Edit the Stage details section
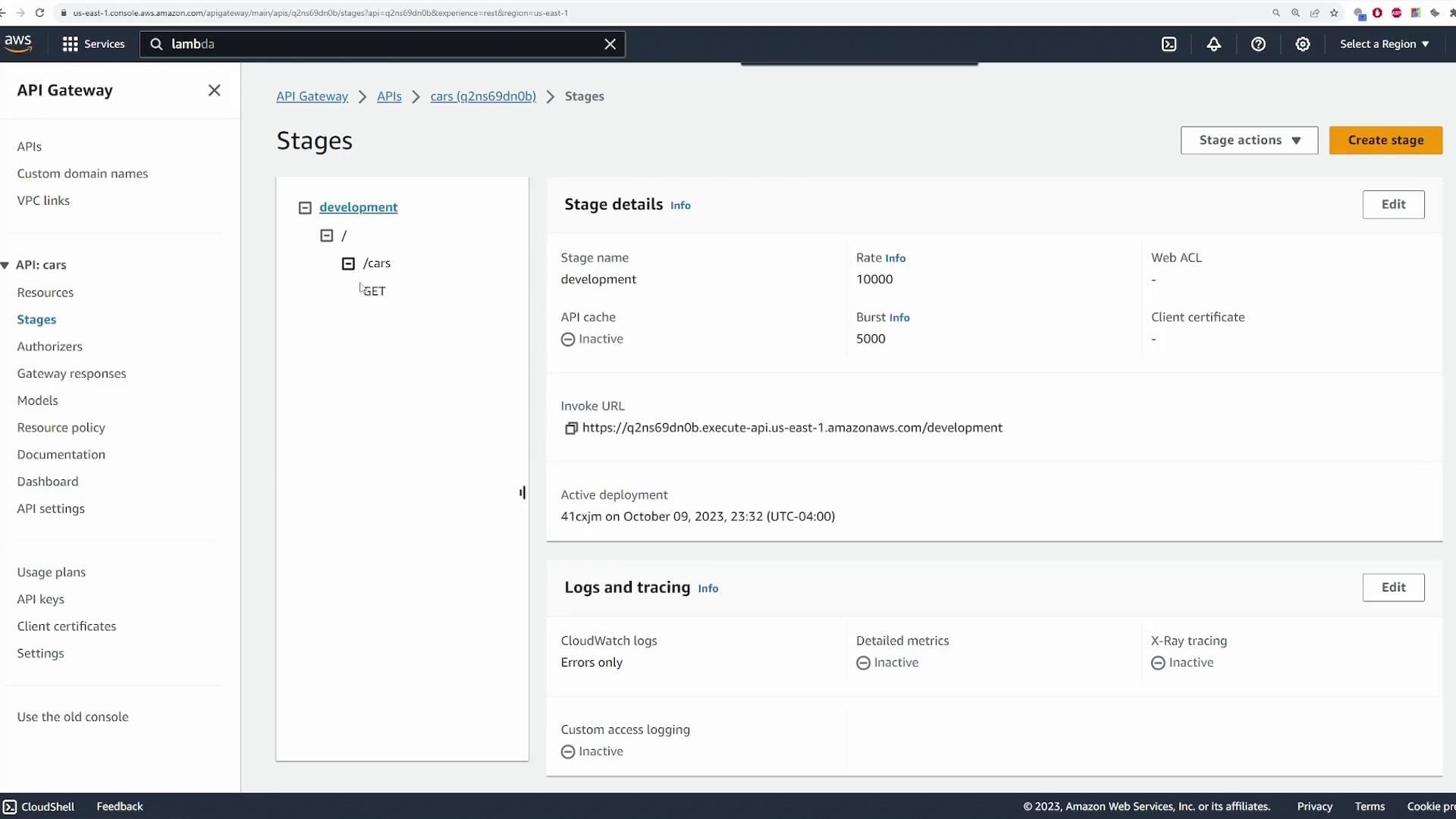Image resolution: width=1456 pixels, height=819 pixels. point(1393,205)
